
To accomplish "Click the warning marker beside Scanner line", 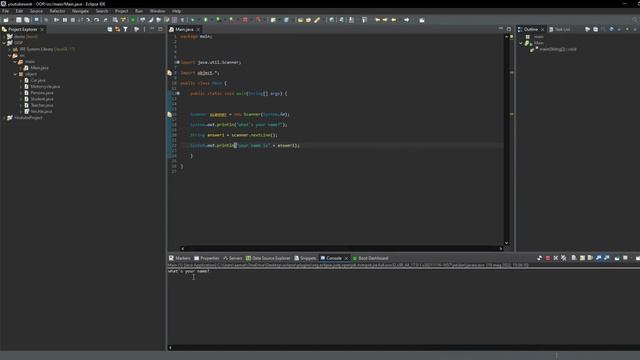I will pos(169,114).
